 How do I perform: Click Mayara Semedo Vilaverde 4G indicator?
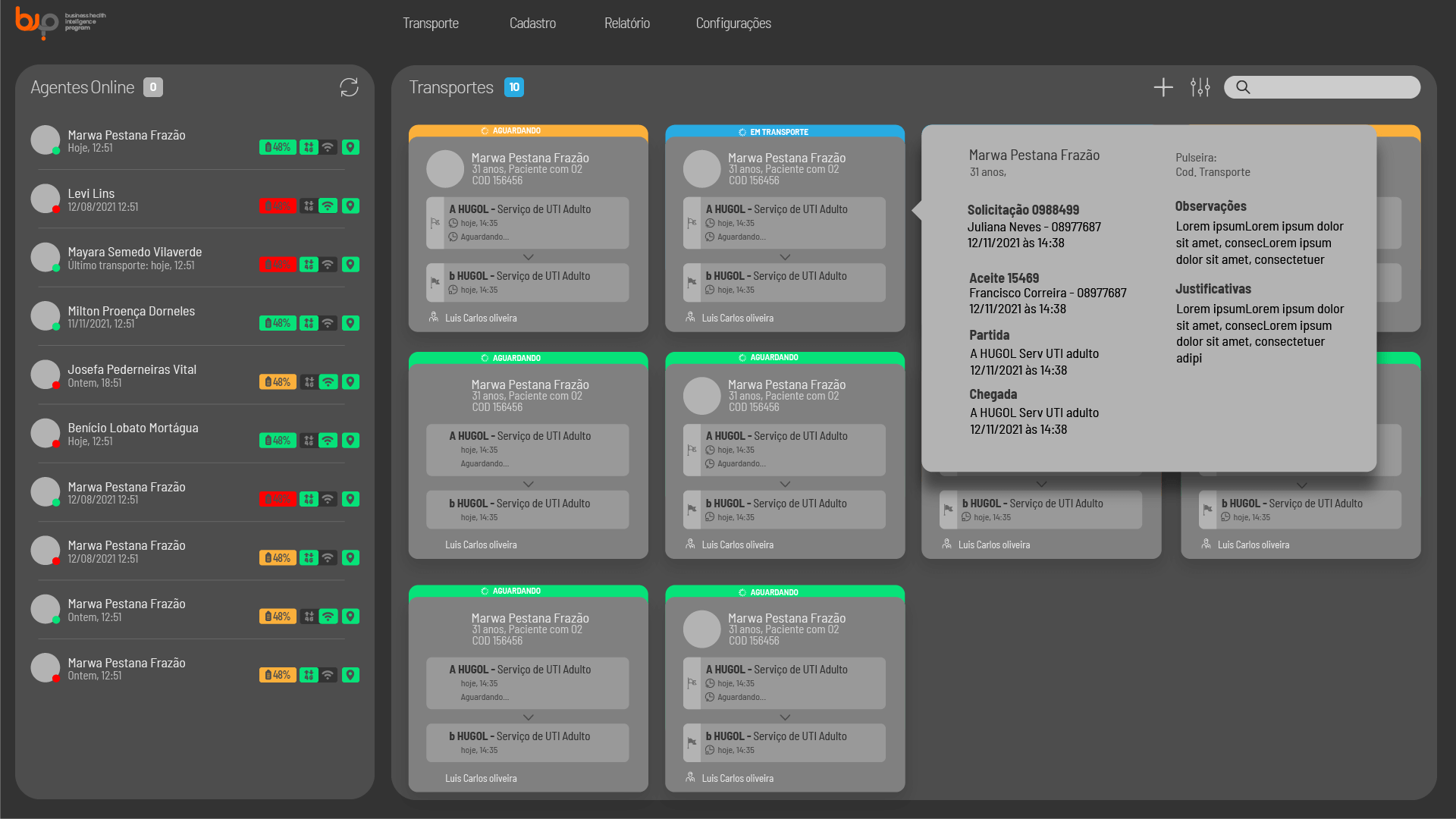(x=309, y=265)
